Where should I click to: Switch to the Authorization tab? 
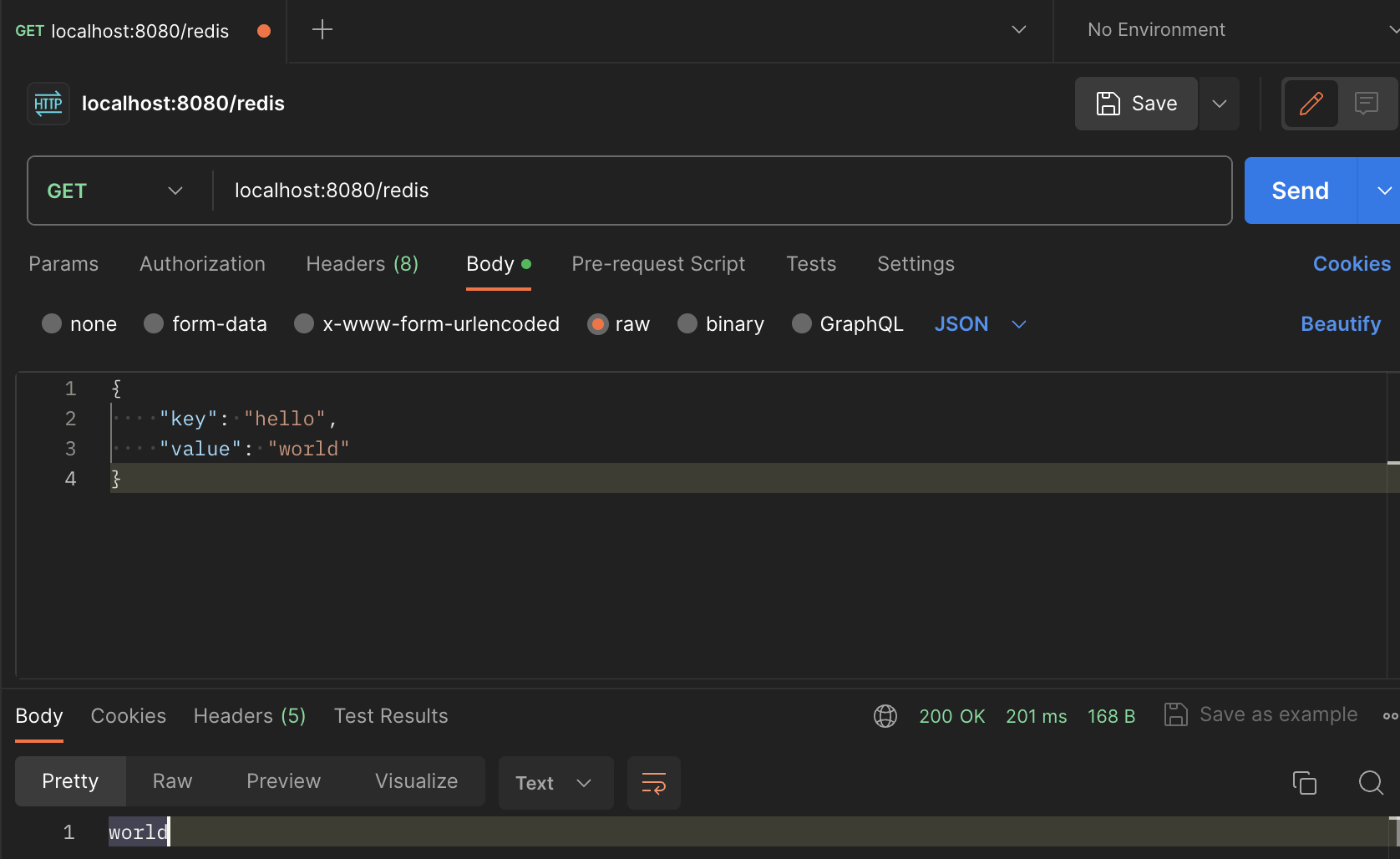point(202,264)
